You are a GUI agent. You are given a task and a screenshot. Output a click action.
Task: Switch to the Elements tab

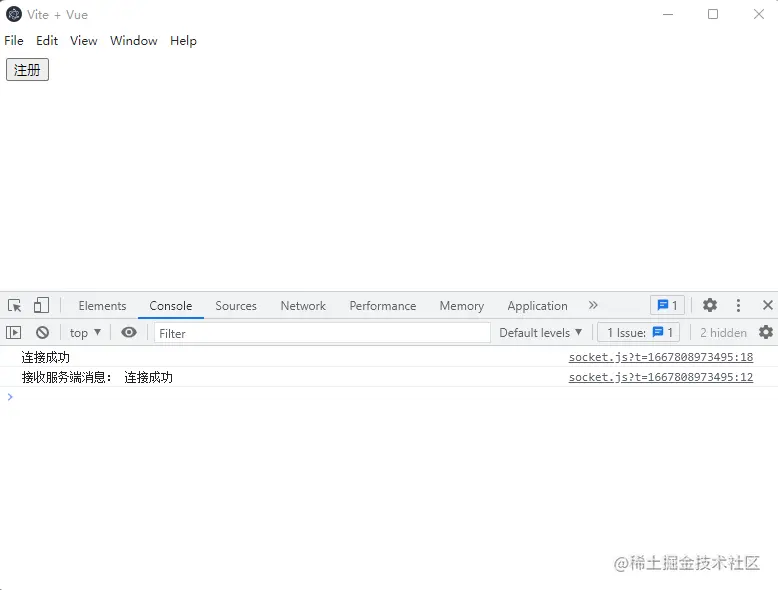click(x=102, y=306)
